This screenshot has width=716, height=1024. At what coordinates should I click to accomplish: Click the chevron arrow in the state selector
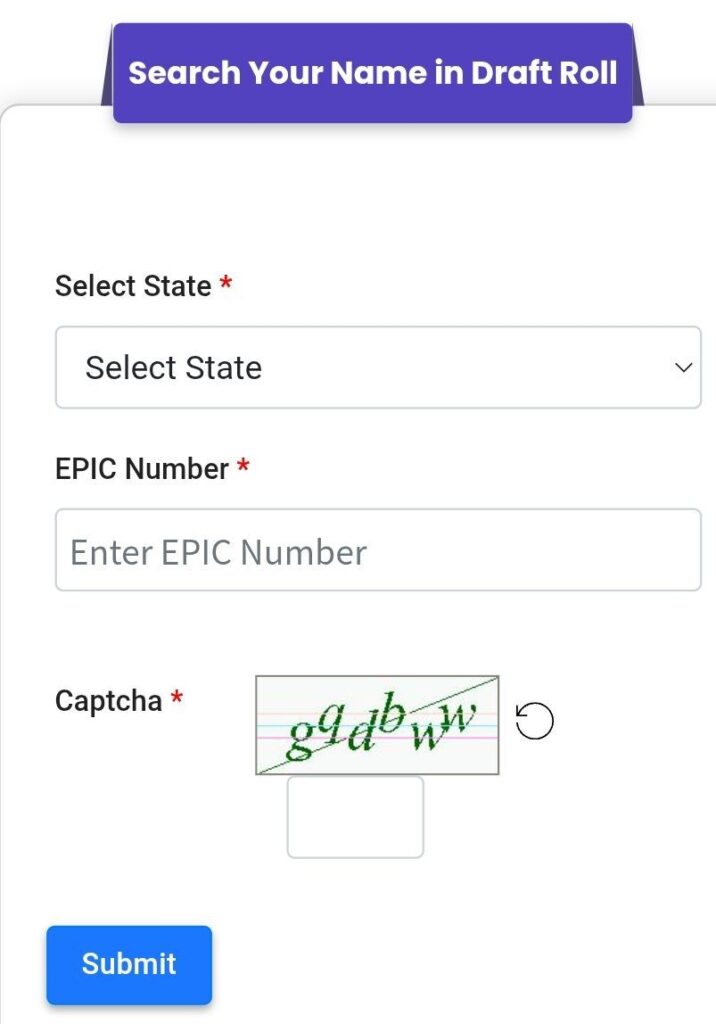point(684,367)
